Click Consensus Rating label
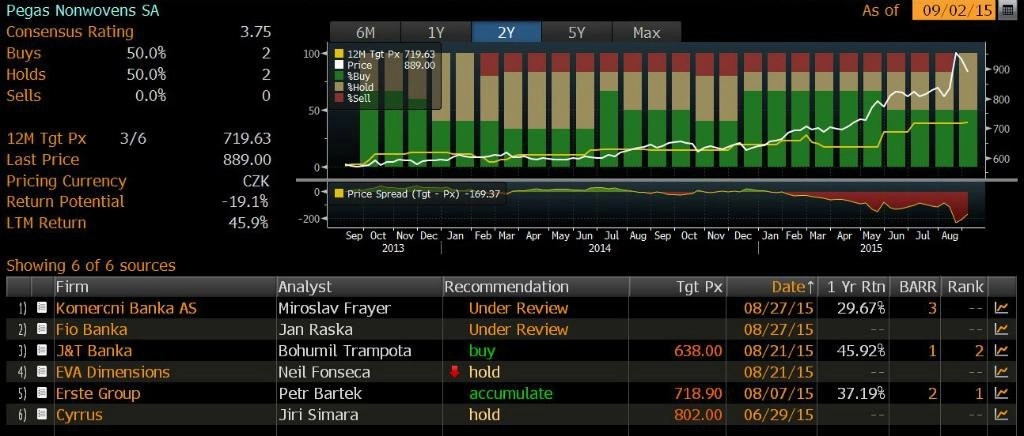 (70, 32)
